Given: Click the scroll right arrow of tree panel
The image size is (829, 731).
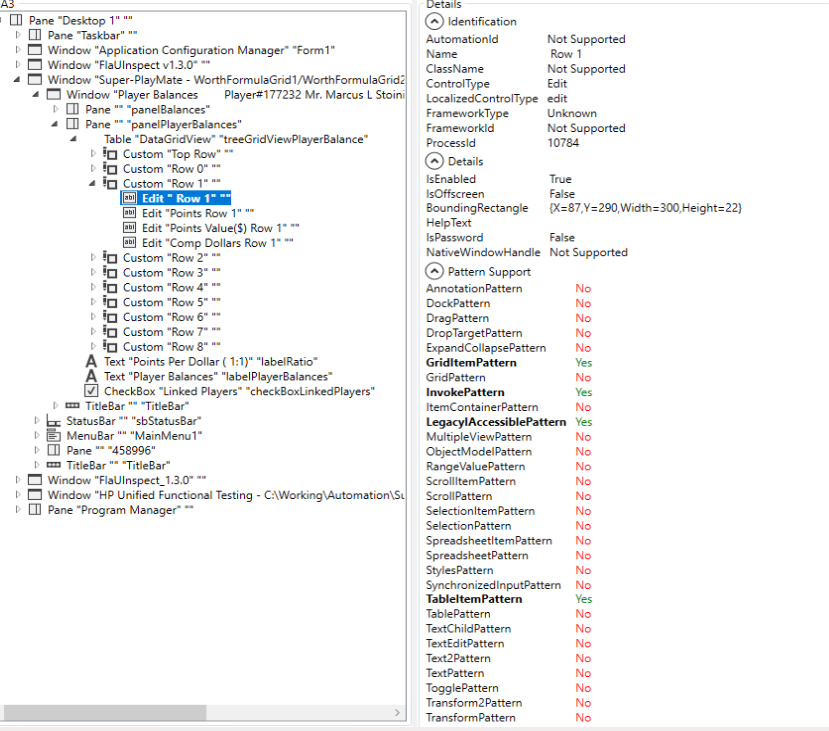Looking at the screenshot, I should (x=397, y=713).
